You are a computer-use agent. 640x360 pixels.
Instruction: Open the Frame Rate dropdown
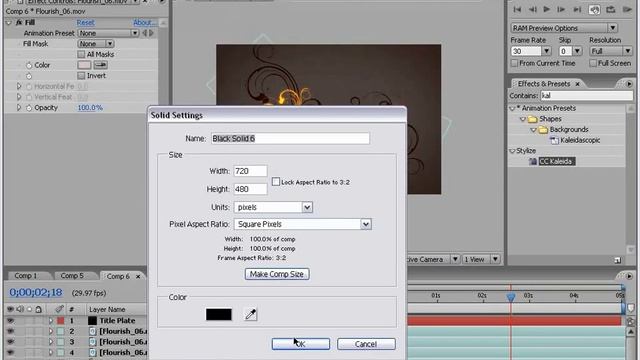[x=546, y=51]
